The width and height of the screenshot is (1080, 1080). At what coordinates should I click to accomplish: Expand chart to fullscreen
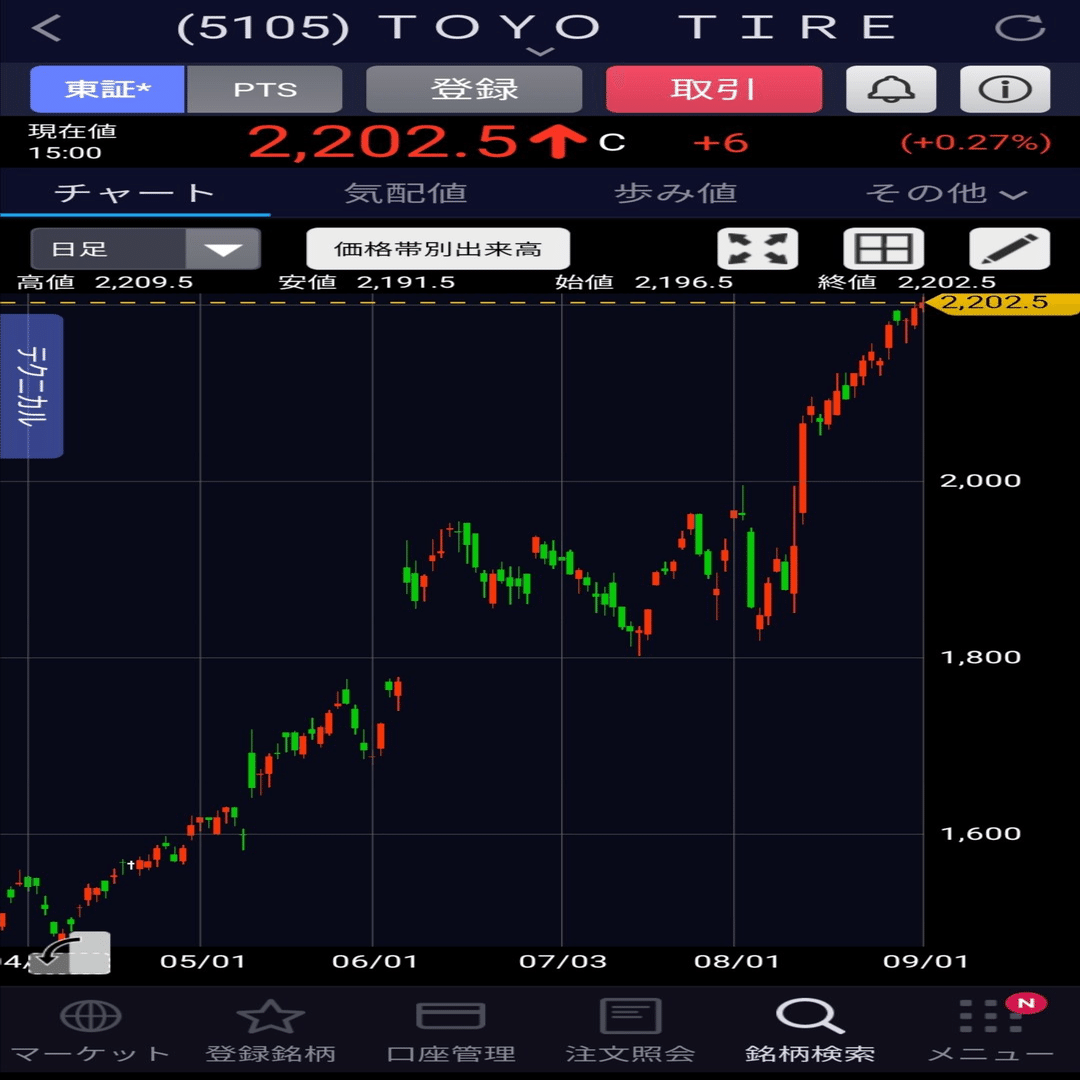tap(758, 249)
